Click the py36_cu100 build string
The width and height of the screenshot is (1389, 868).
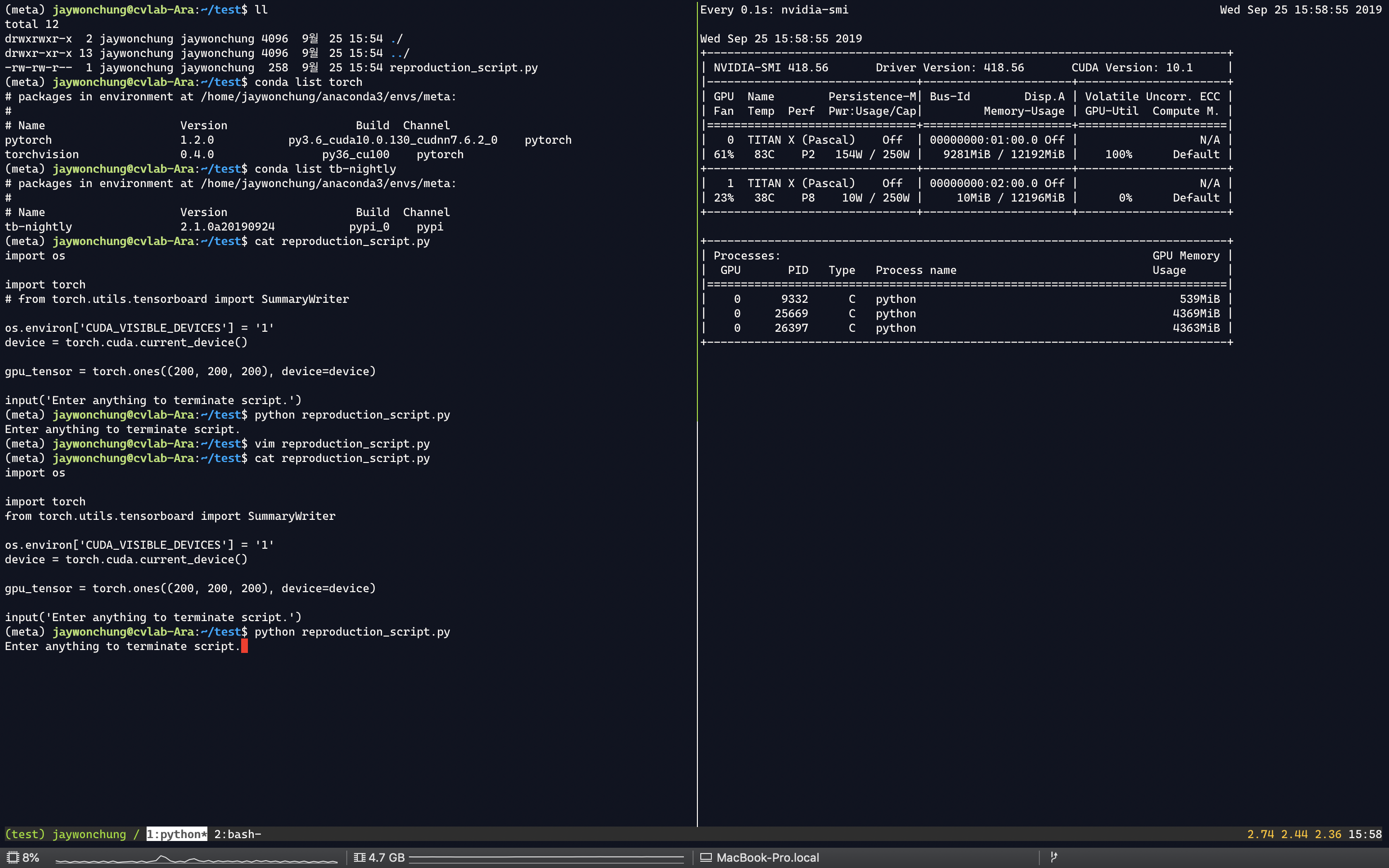356,154
